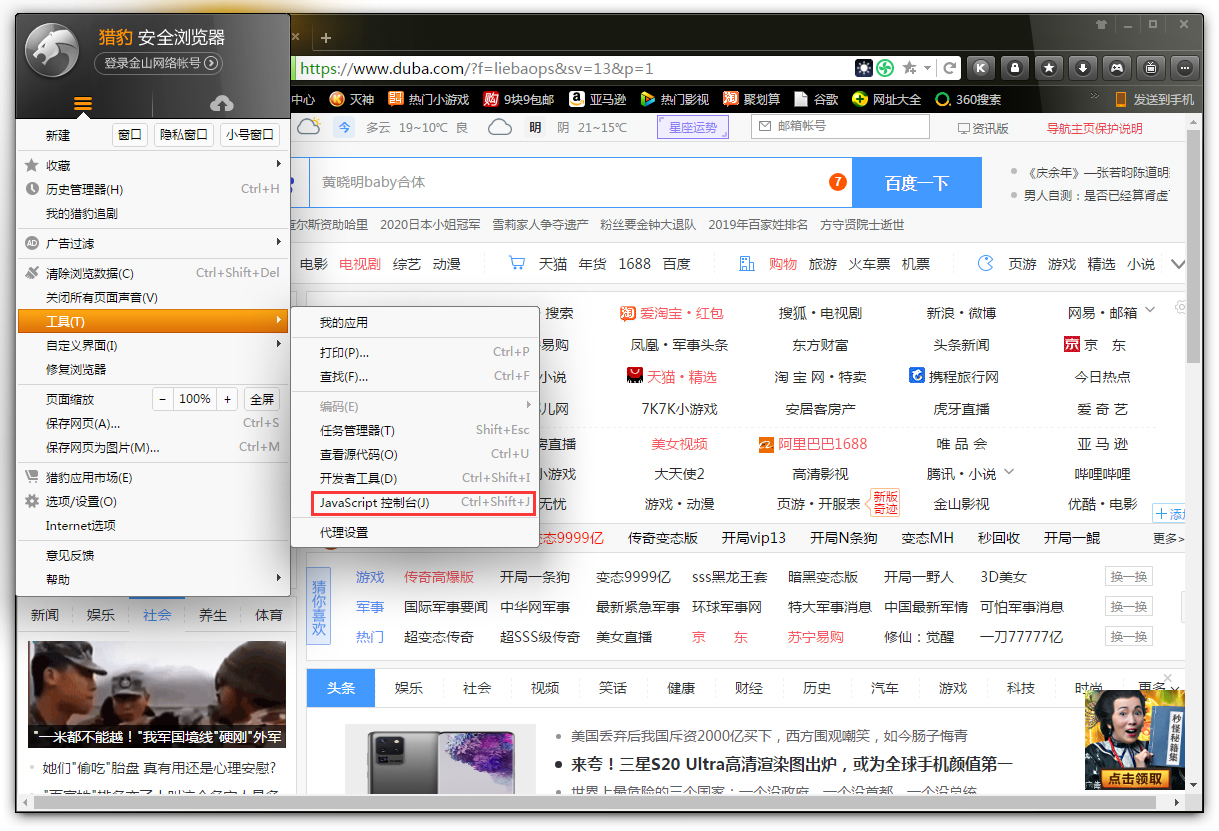Click the green acceleration fan icon

tap(885, 67)
